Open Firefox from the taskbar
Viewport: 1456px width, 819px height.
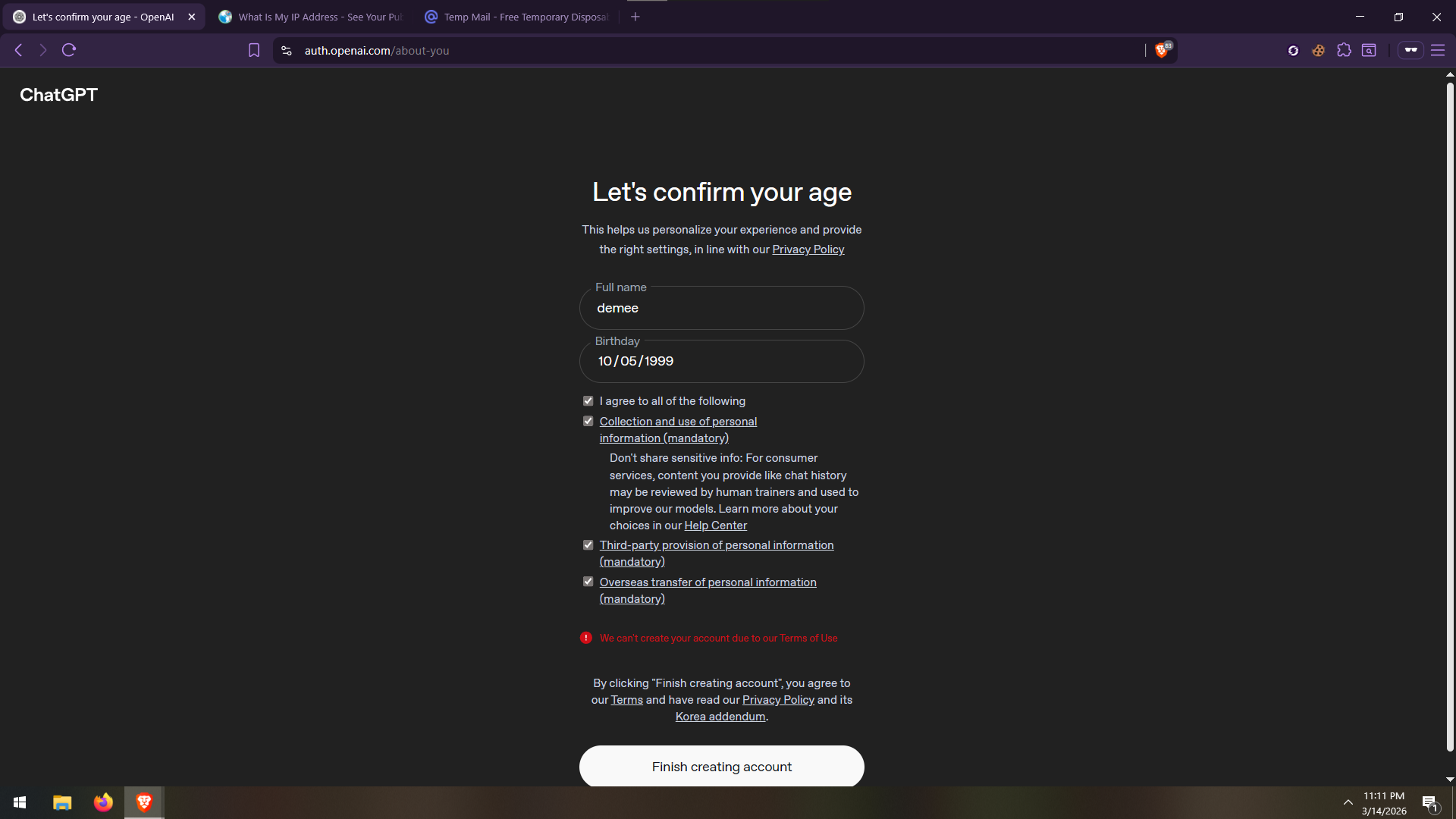[x=103, y=802]
